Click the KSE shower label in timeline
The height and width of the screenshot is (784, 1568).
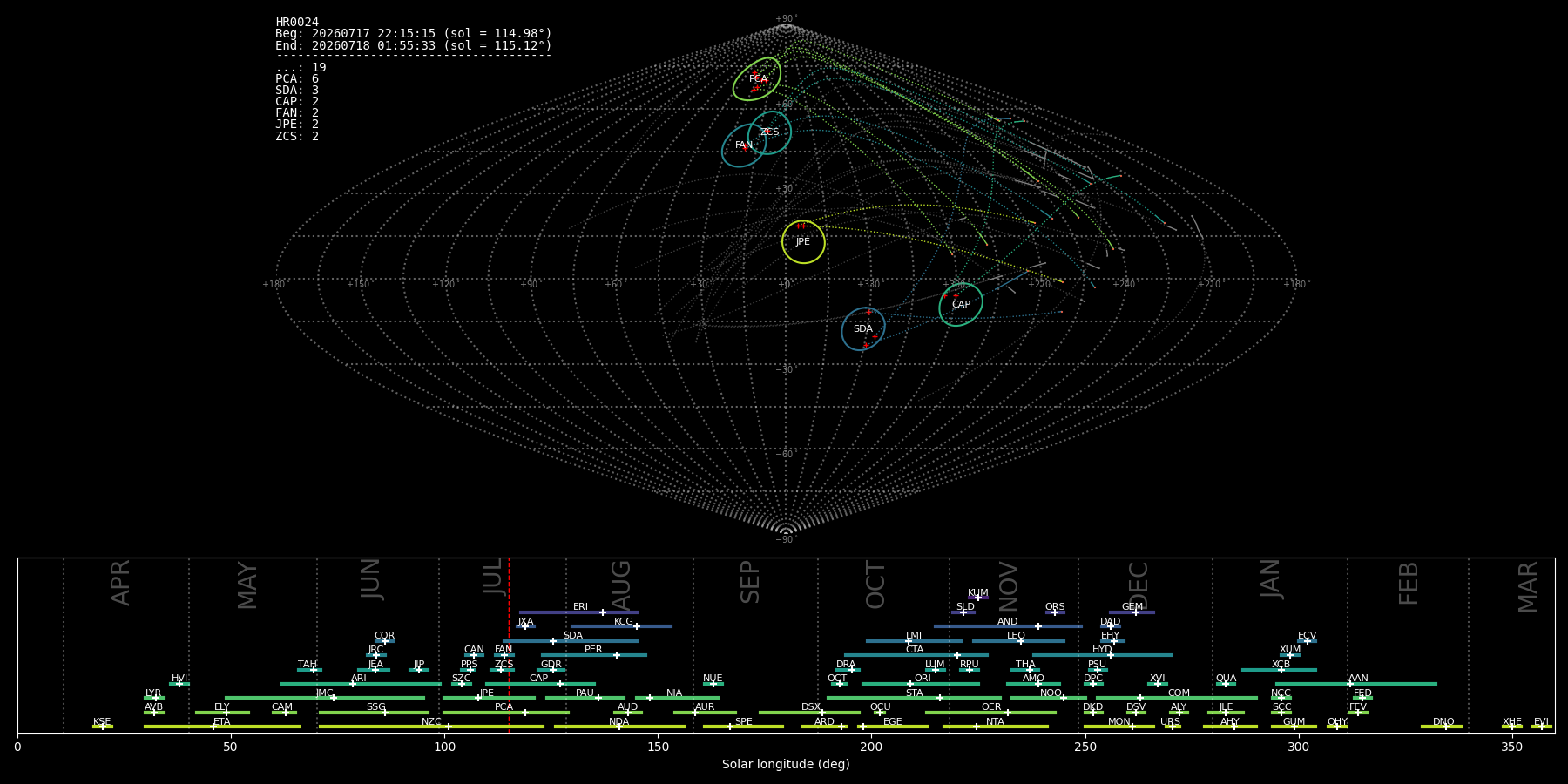[102, 722]
